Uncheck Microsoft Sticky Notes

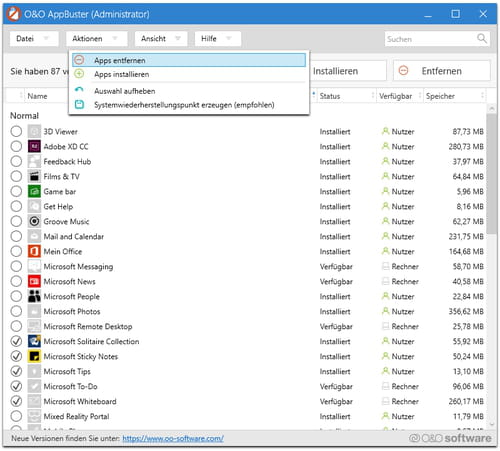16,356
